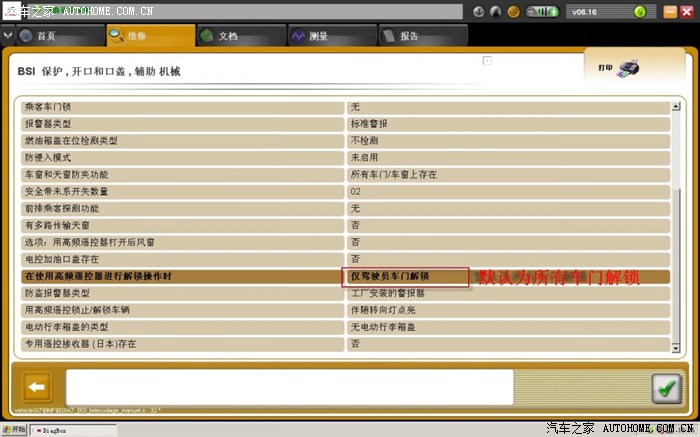Expand the chevron left of 首页 tab

click(9, 35)
